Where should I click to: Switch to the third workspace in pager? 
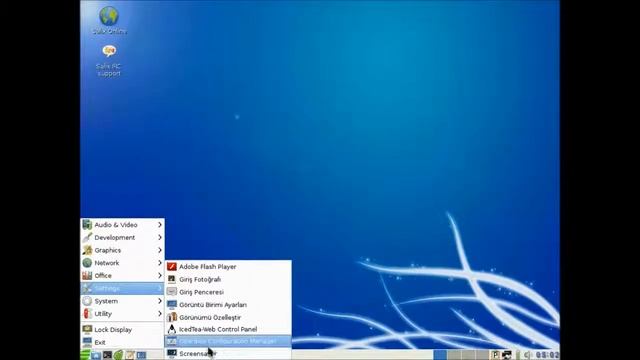tap(468, 355)
